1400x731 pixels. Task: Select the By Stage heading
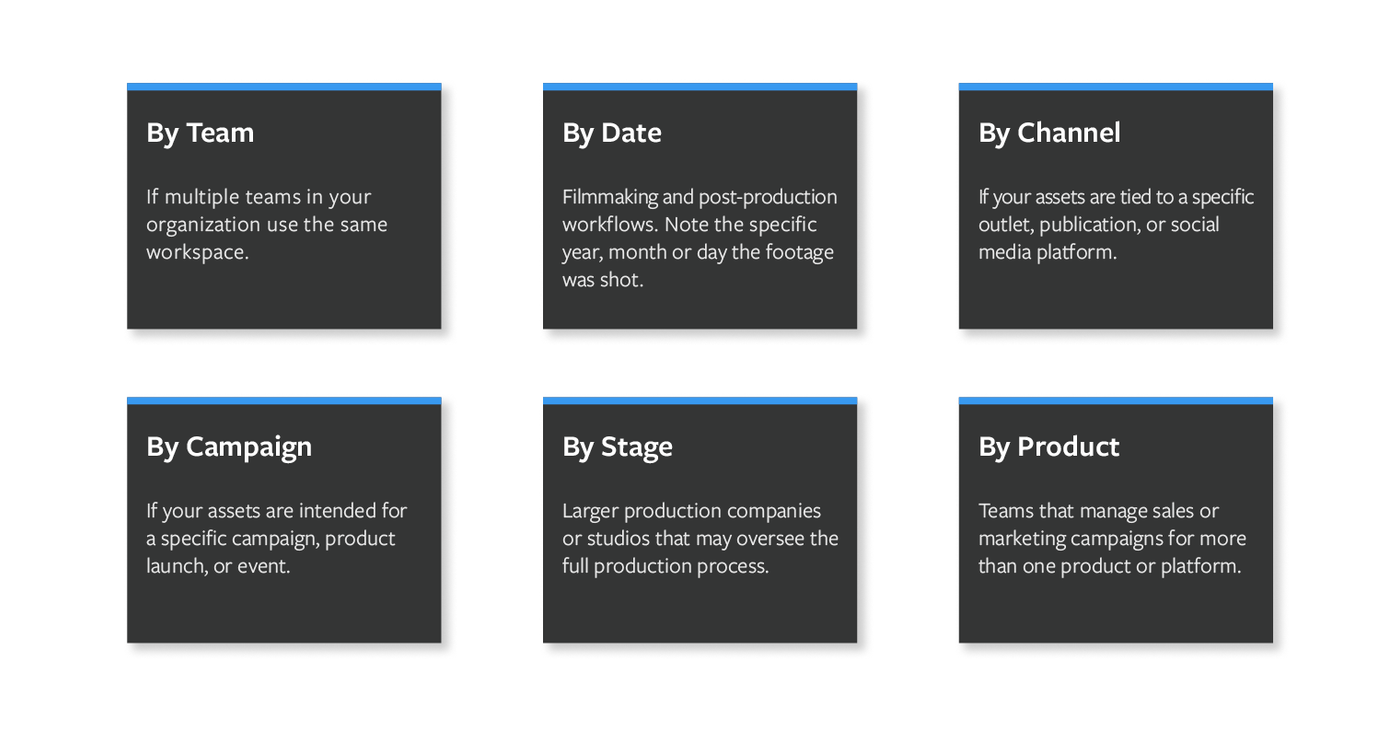click(x=617, y=447)
